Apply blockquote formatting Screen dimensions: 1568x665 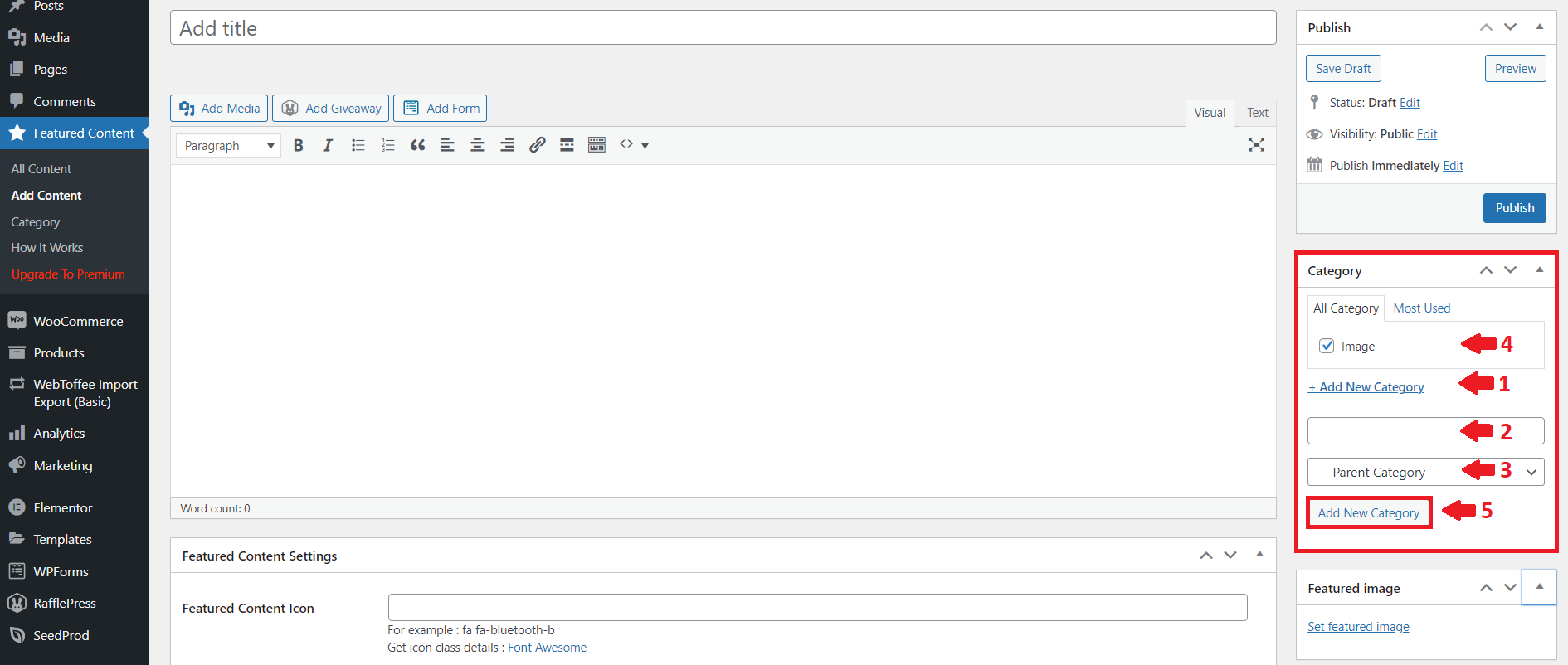coord(417,145)
